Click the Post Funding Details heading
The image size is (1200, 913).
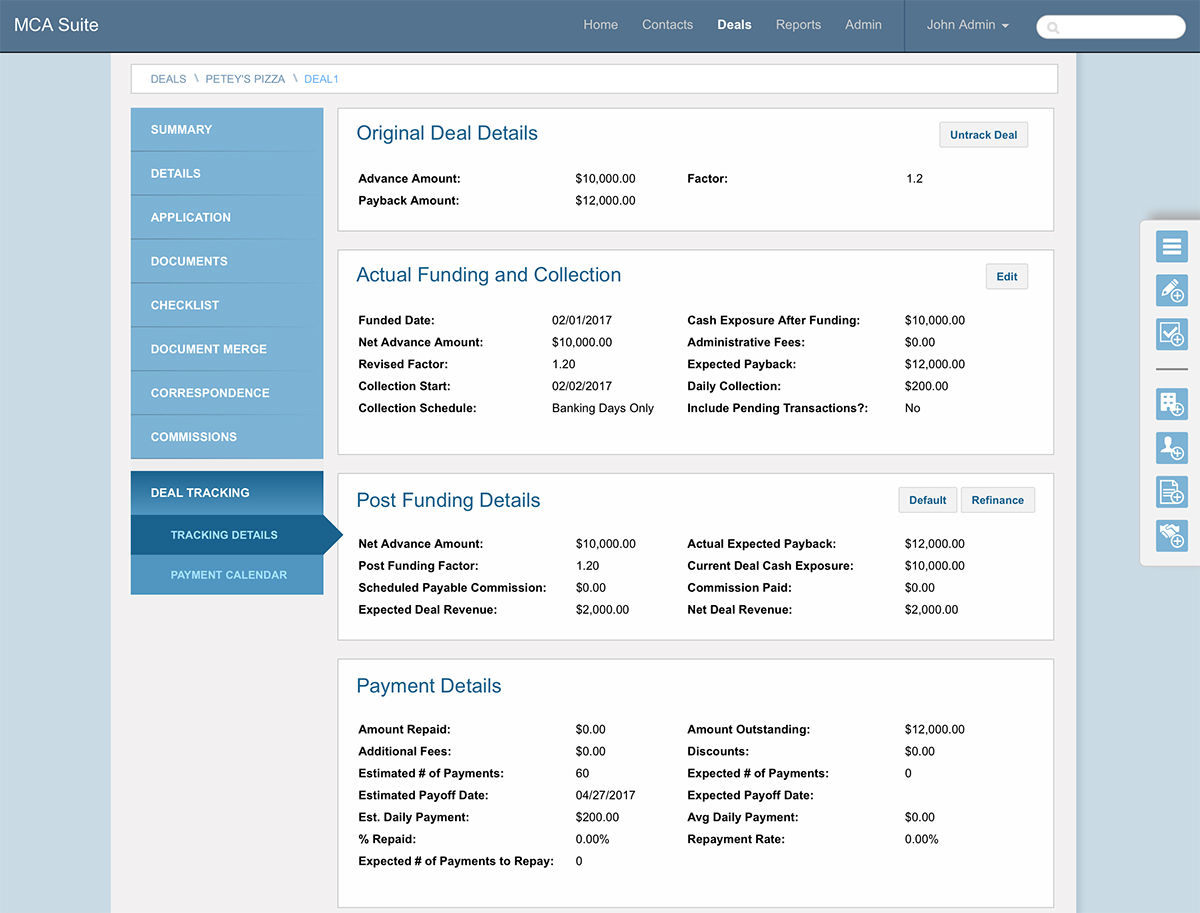click(448, 501)
